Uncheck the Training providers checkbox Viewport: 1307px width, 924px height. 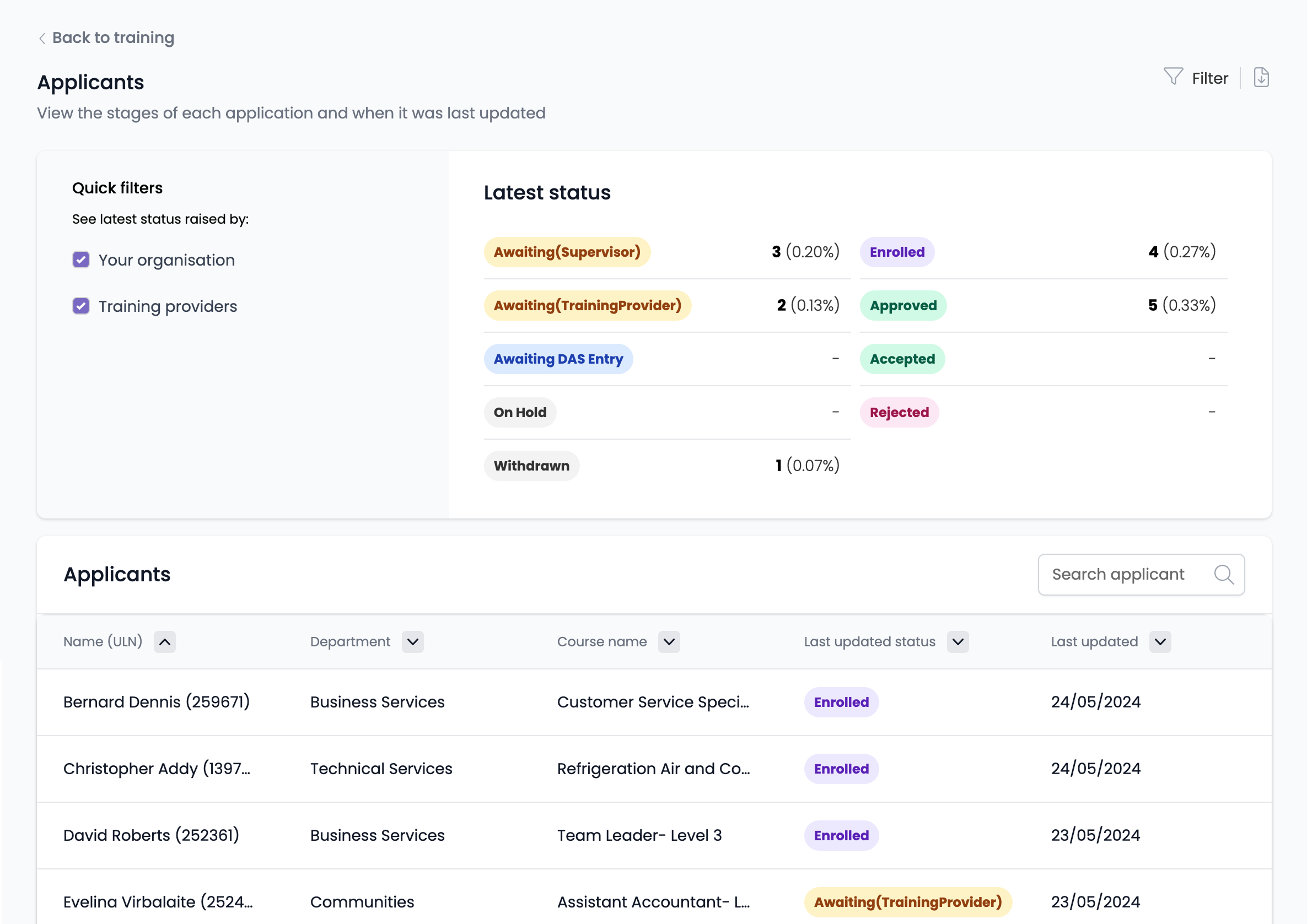point(81,306)
